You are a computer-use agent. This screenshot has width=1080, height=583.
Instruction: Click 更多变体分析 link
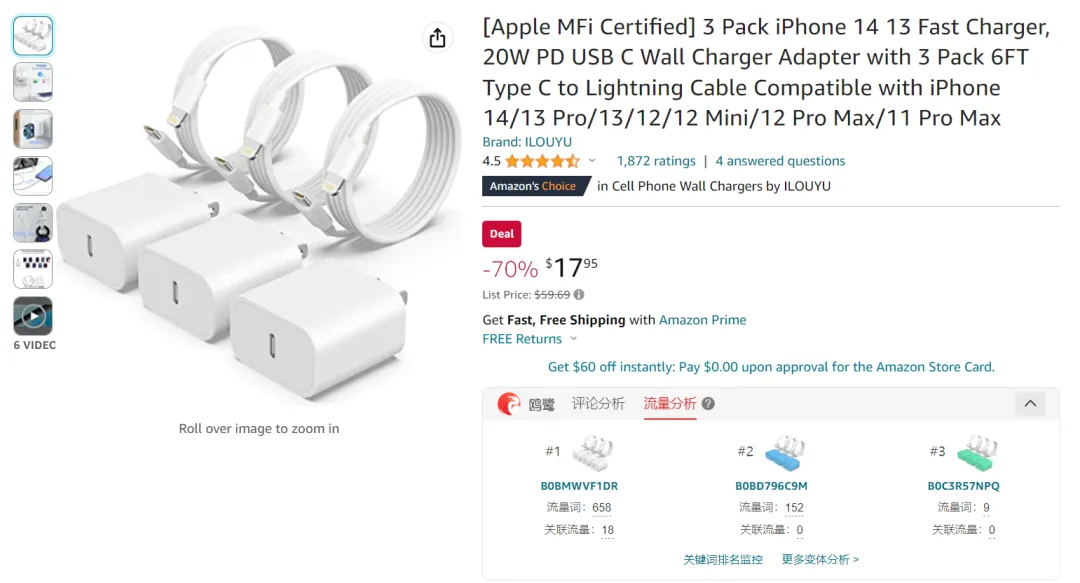820,560
